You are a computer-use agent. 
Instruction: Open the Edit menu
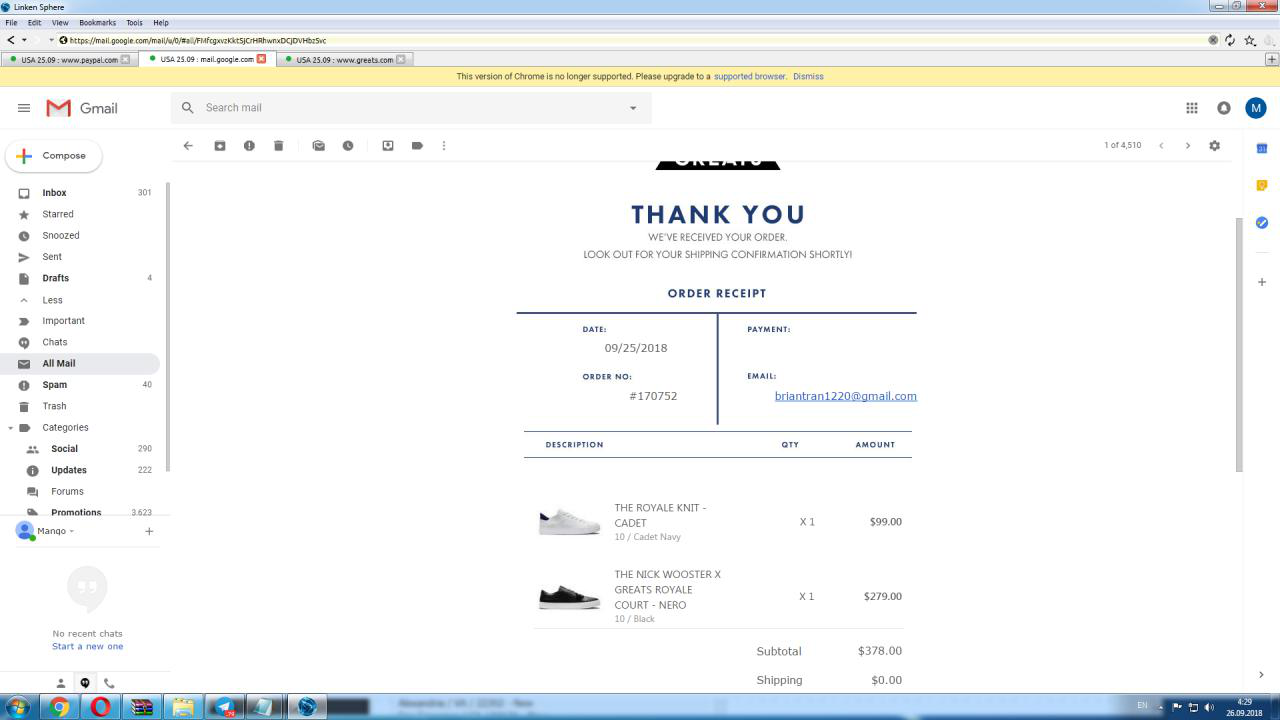coord(35,22)
